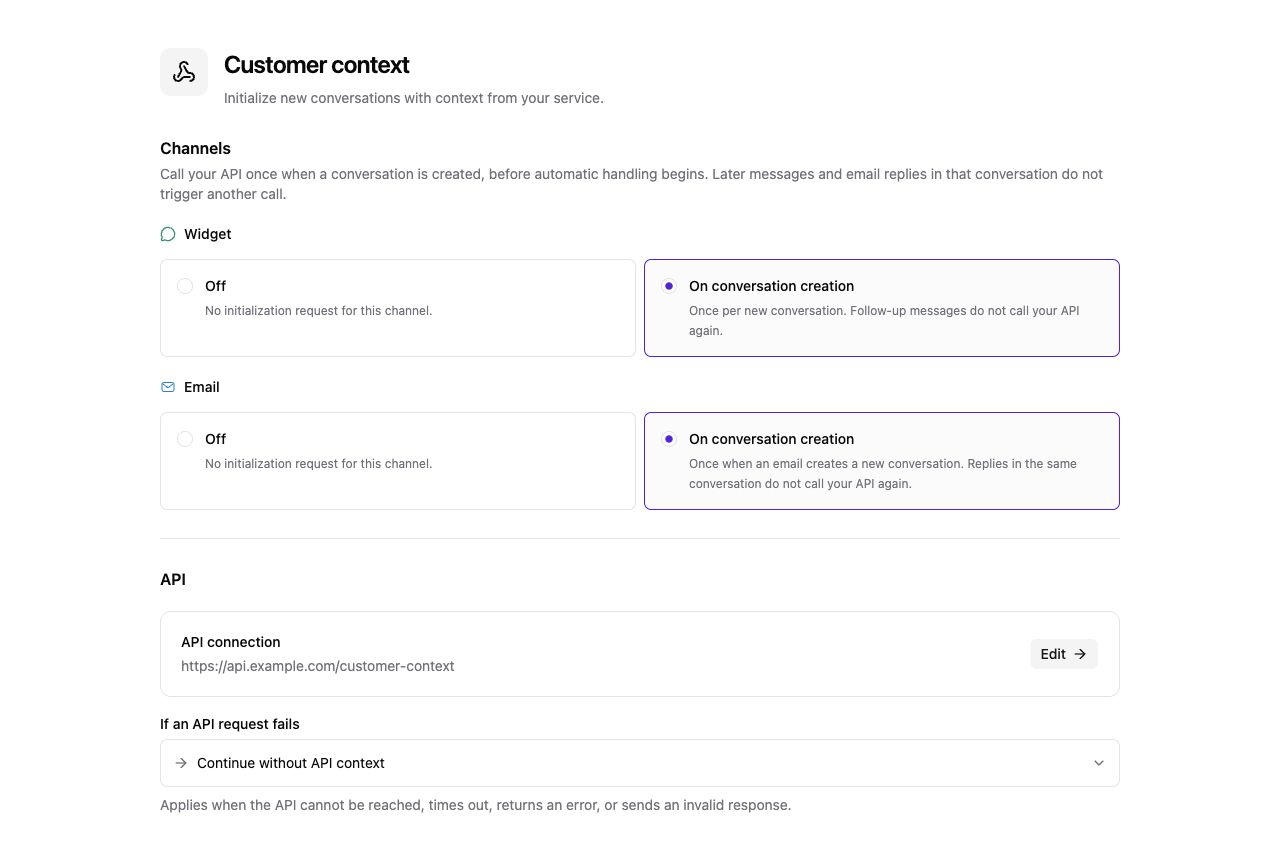Click the Widget chat bubble icon
Screen dimensions: 1280x863
(168, 234)
